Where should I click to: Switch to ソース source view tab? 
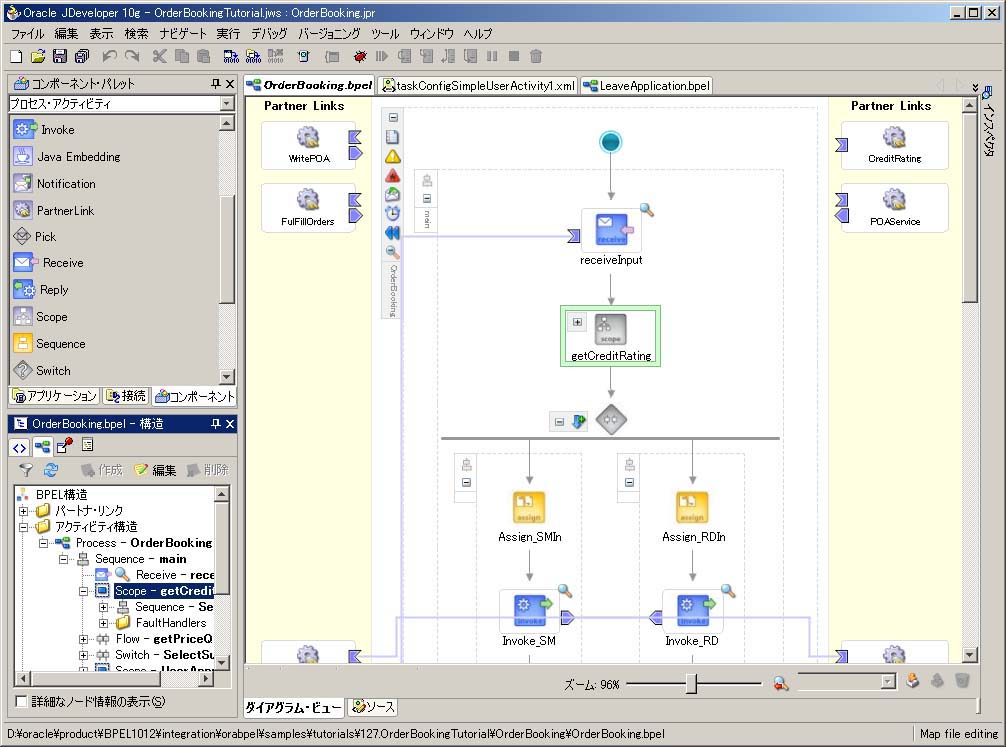click(x=373, y=707)
